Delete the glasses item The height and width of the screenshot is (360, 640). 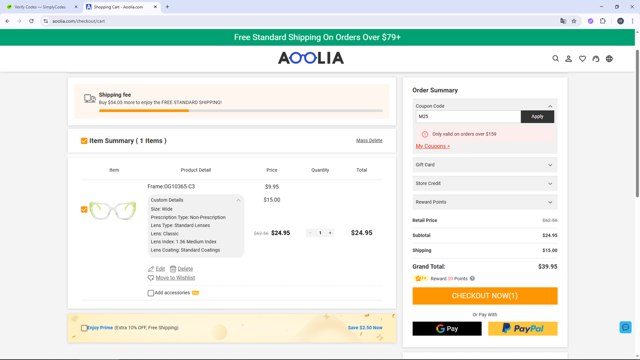pyautogui.click(x=181, y=269)
